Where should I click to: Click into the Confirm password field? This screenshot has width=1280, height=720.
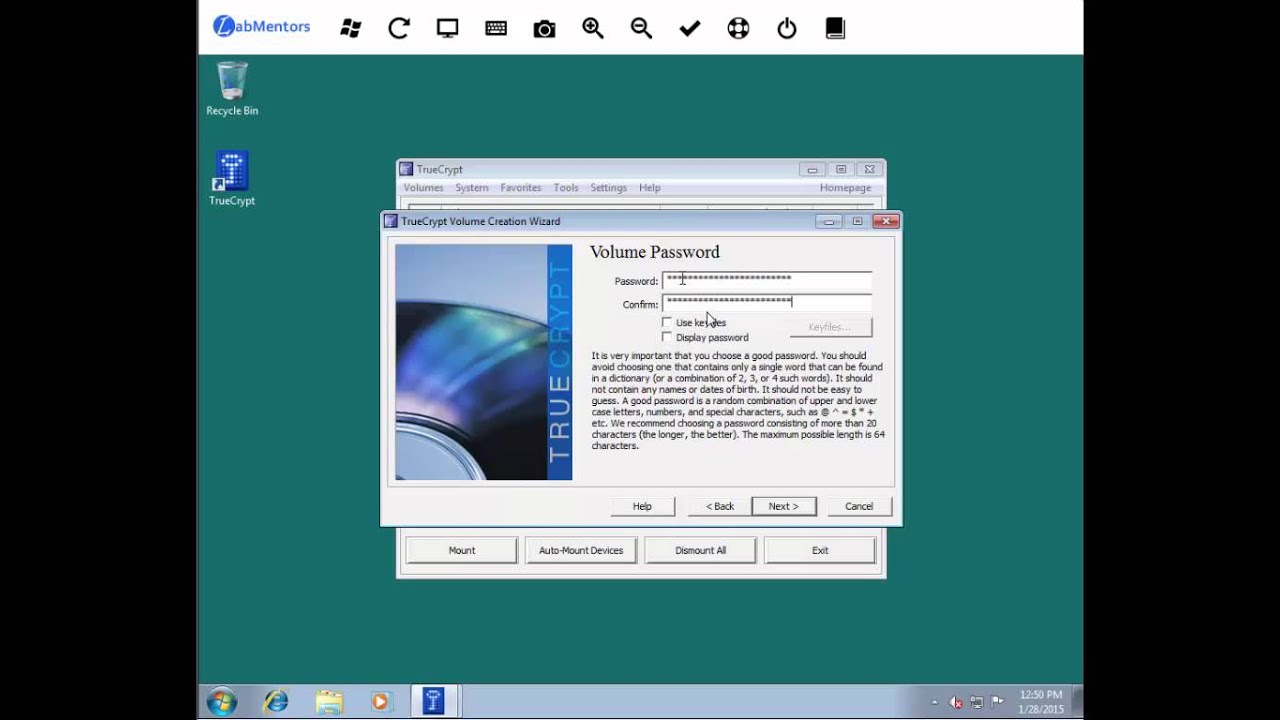tap(767, 303)
